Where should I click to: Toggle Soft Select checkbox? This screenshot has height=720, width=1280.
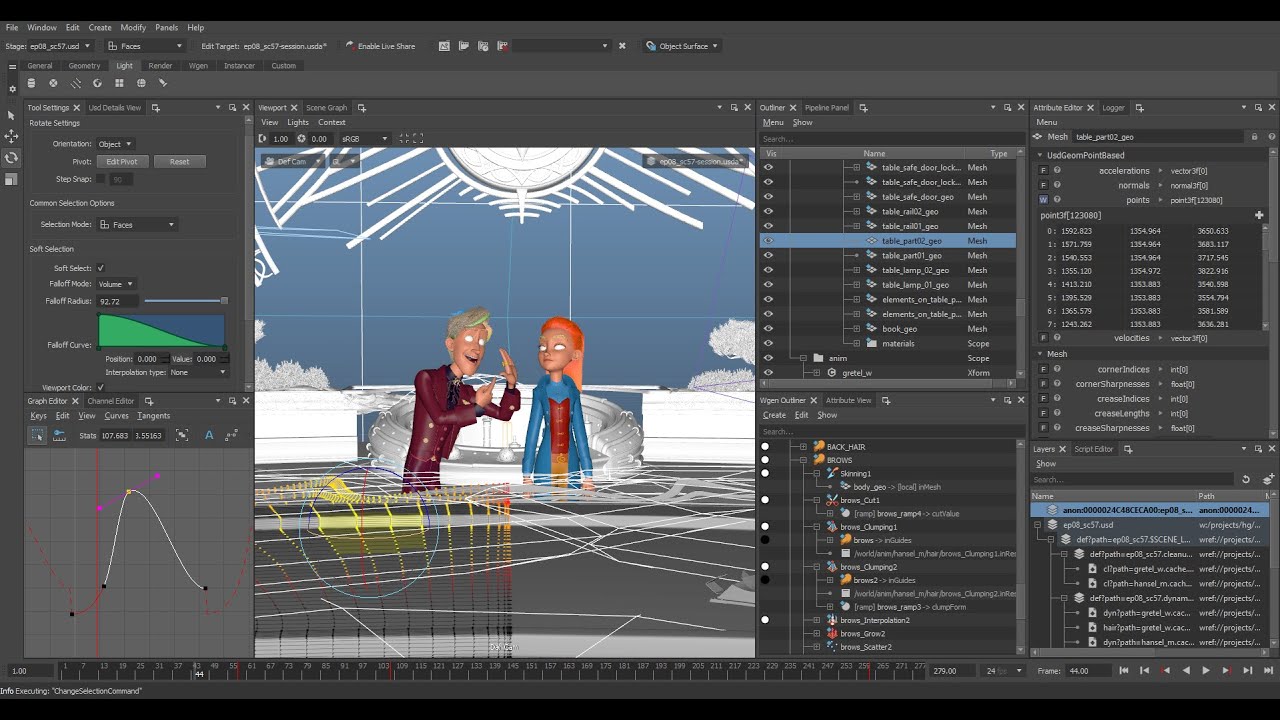[x=100, y=268]
